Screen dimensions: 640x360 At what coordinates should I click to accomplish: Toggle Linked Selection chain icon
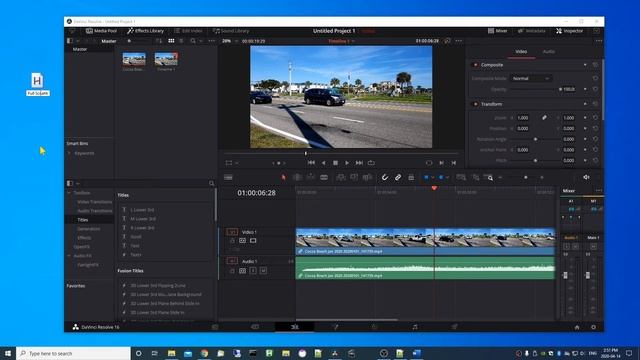[398, 177]
